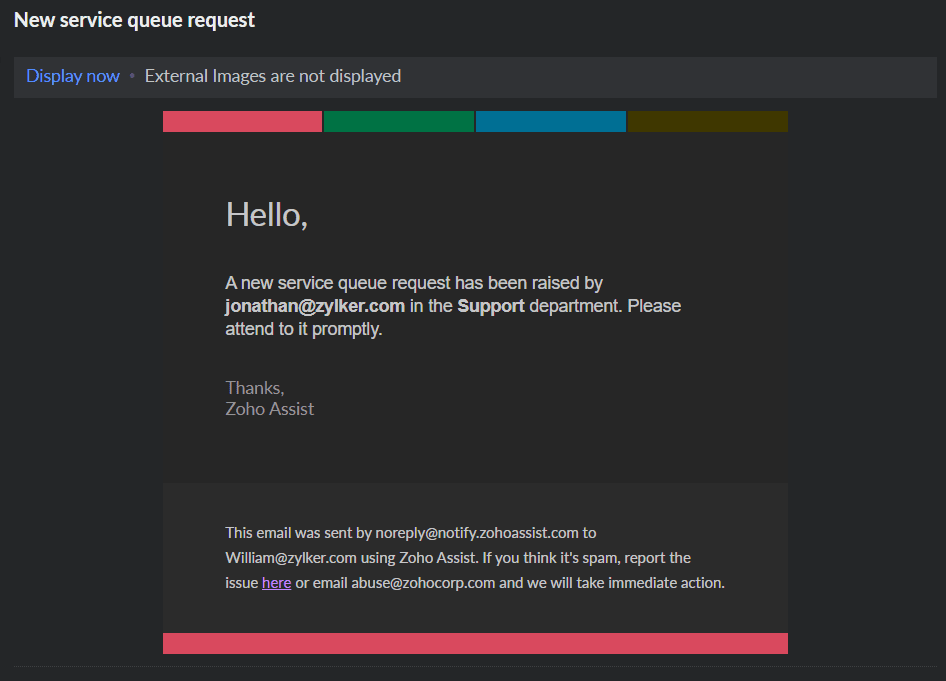Image resolution: width=946 pixels, height=681 pixels.
Task: Click the Display now link
Action: tap(73, 76)
